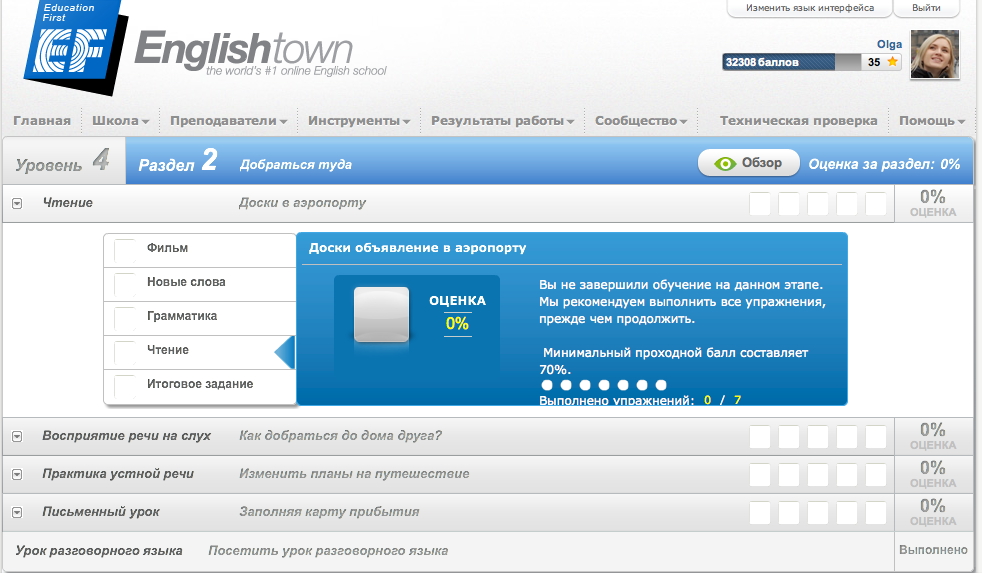Open the Результаты работы dropdown menu
The height and width of the screenshot is (573, 982).
(x=502, y=121)
